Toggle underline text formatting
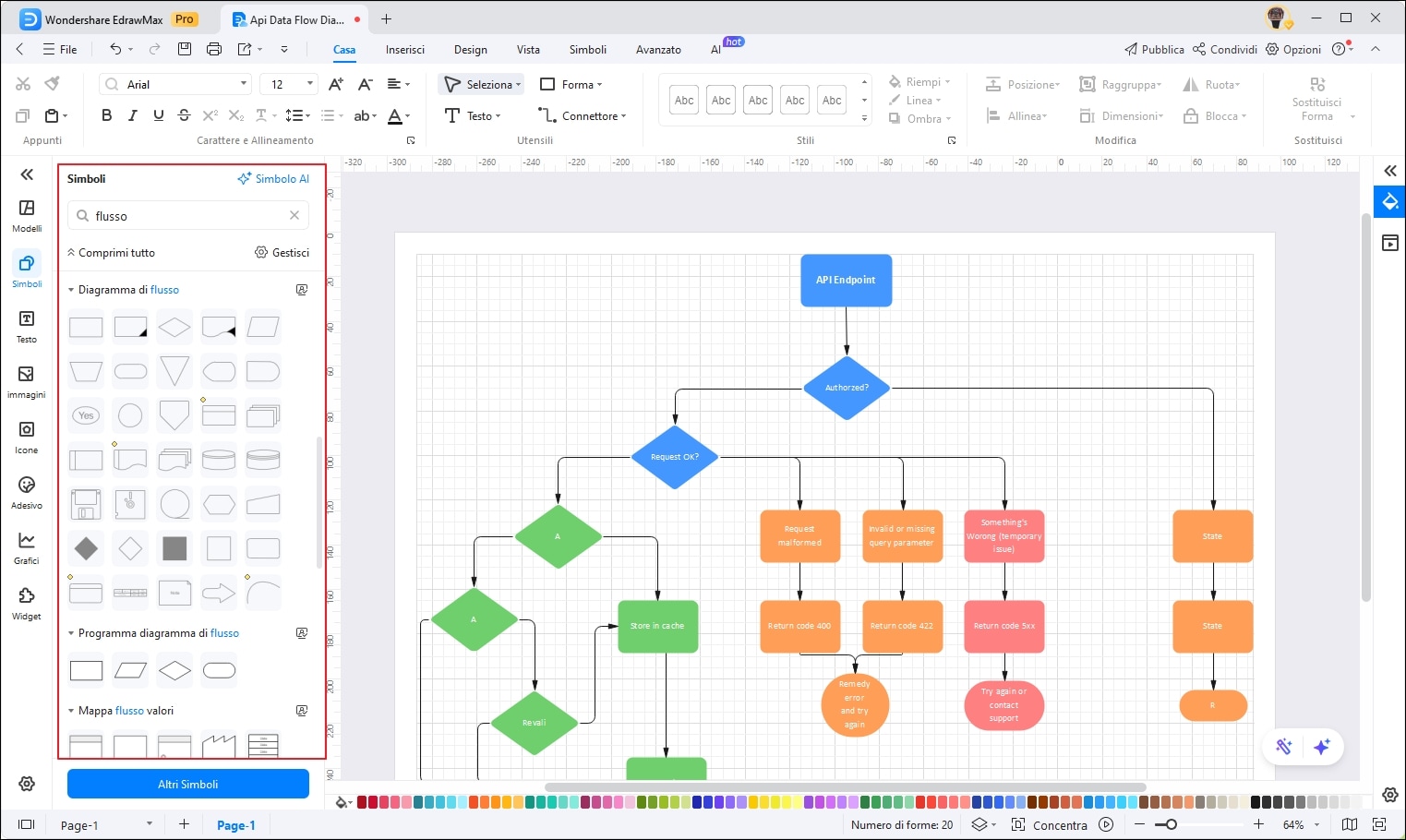The image size is (1406, 840). pos(158,115)
